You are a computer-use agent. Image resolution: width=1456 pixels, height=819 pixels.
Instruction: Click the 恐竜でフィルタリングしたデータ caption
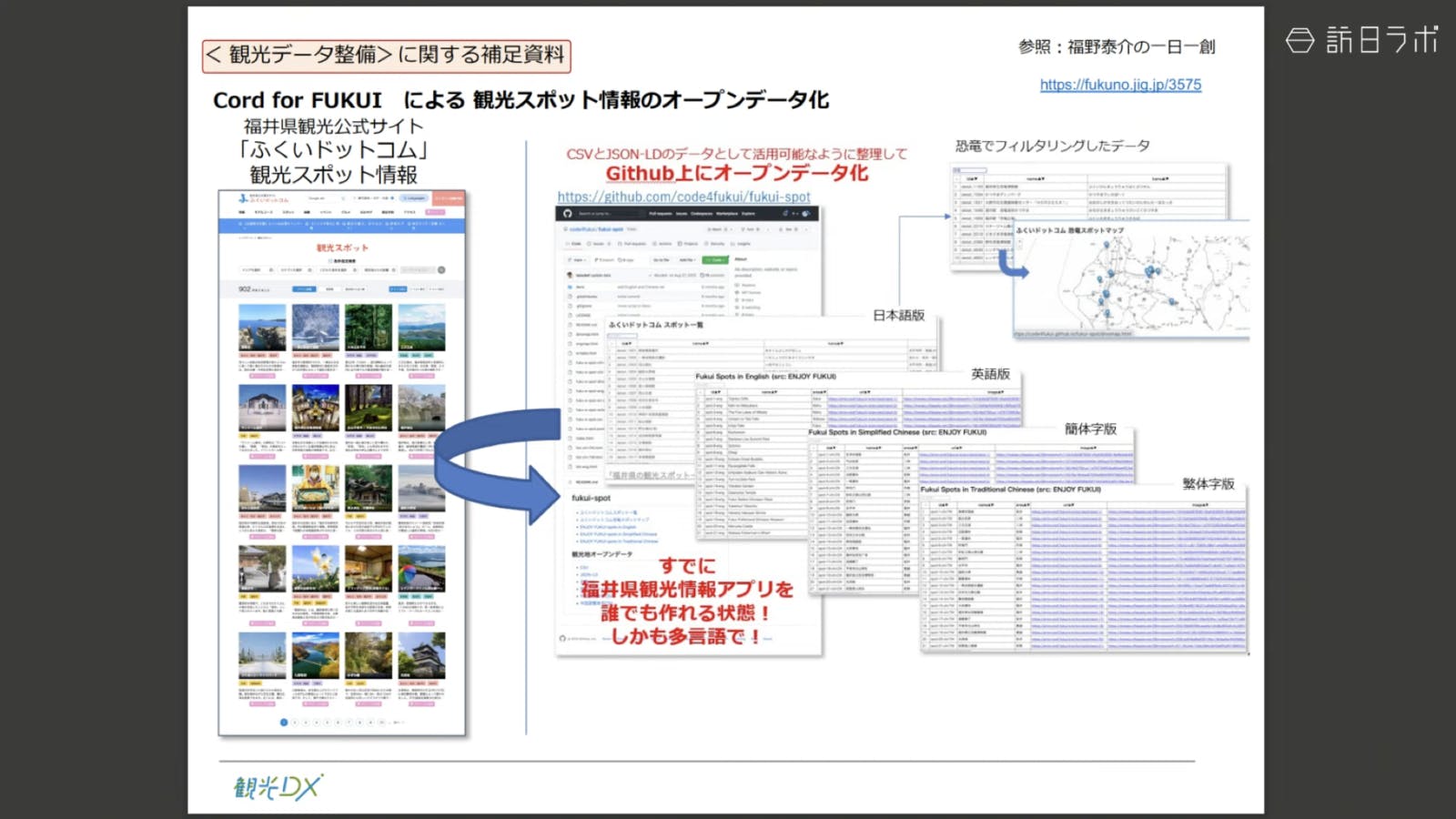[1052, 146]
